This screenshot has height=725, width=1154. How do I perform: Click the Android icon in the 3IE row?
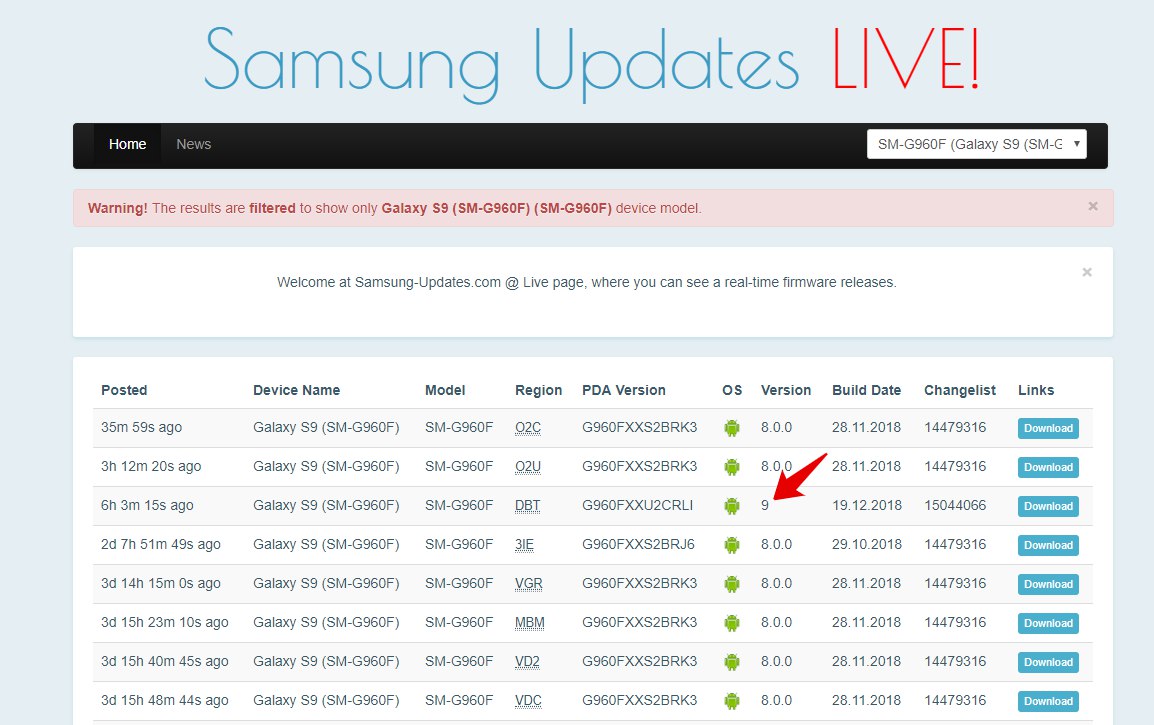click(732, 545)
